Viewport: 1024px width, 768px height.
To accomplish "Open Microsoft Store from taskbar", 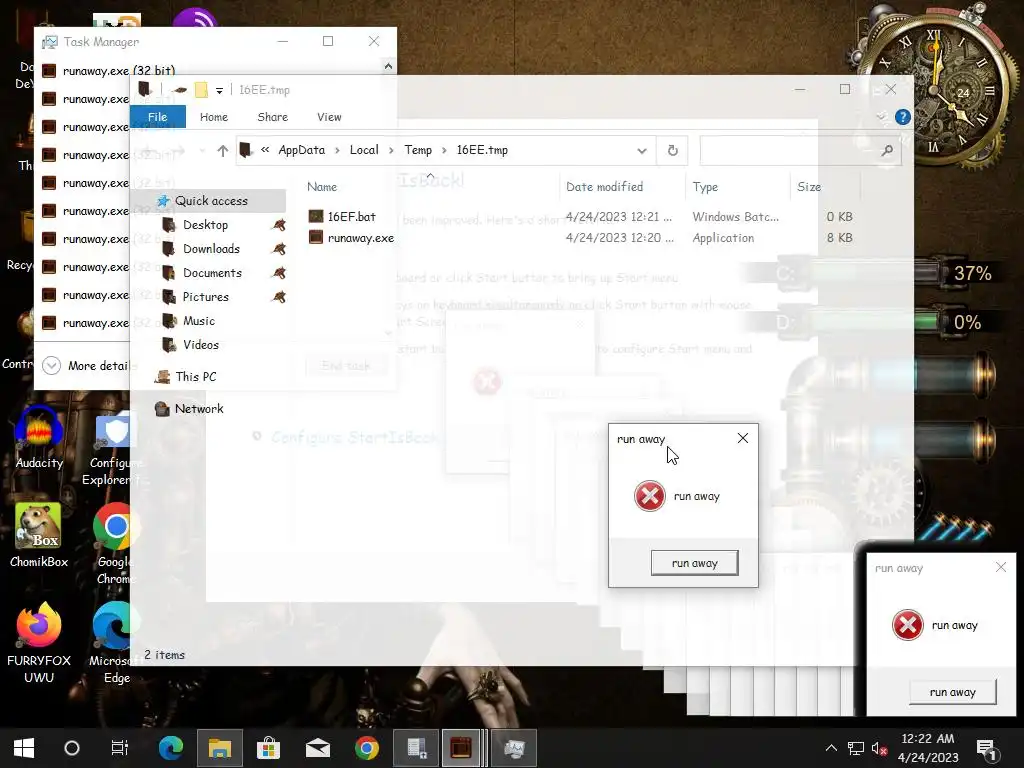I will point(268,748).
